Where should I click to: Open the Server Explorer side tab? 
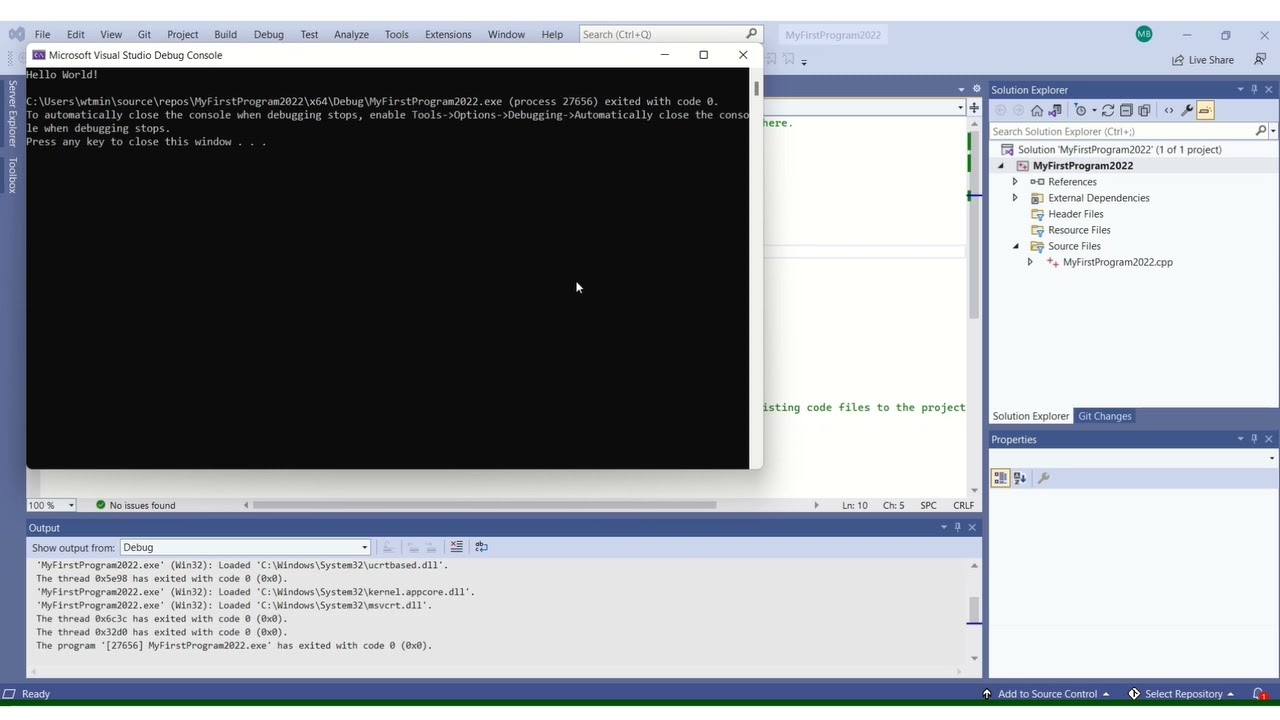(12, 113)
